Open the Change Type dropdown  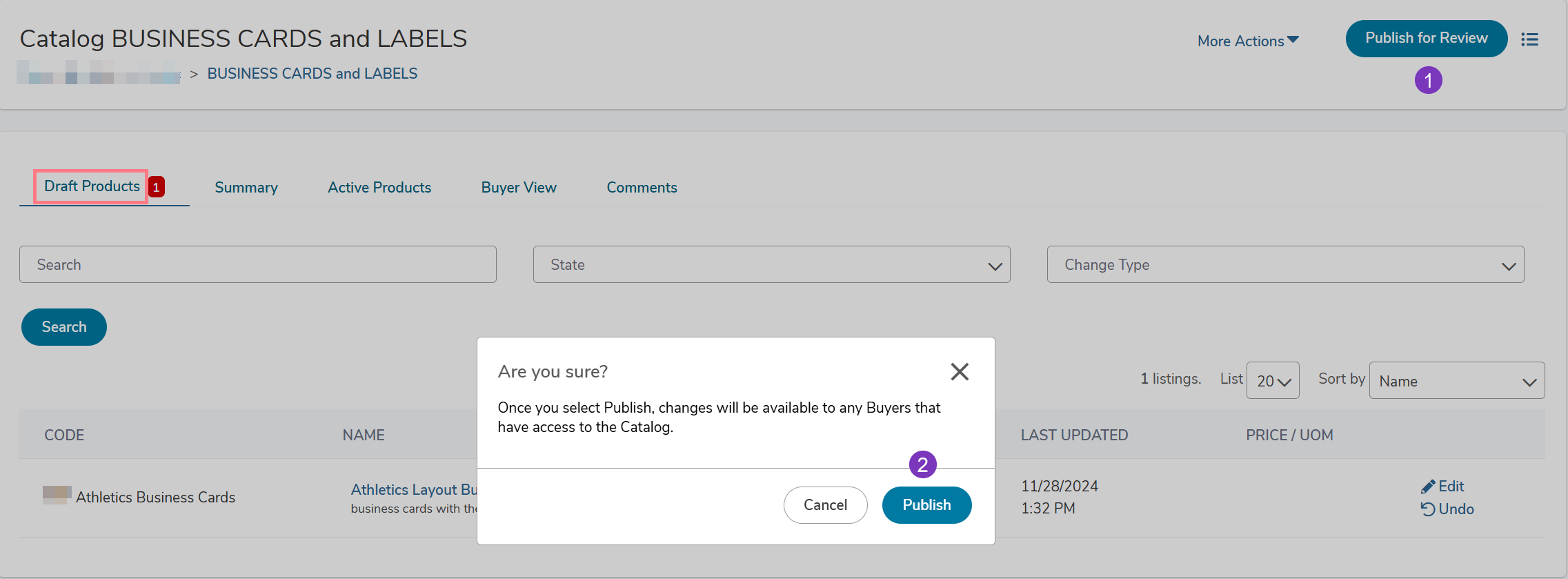tap(1284, 264)
